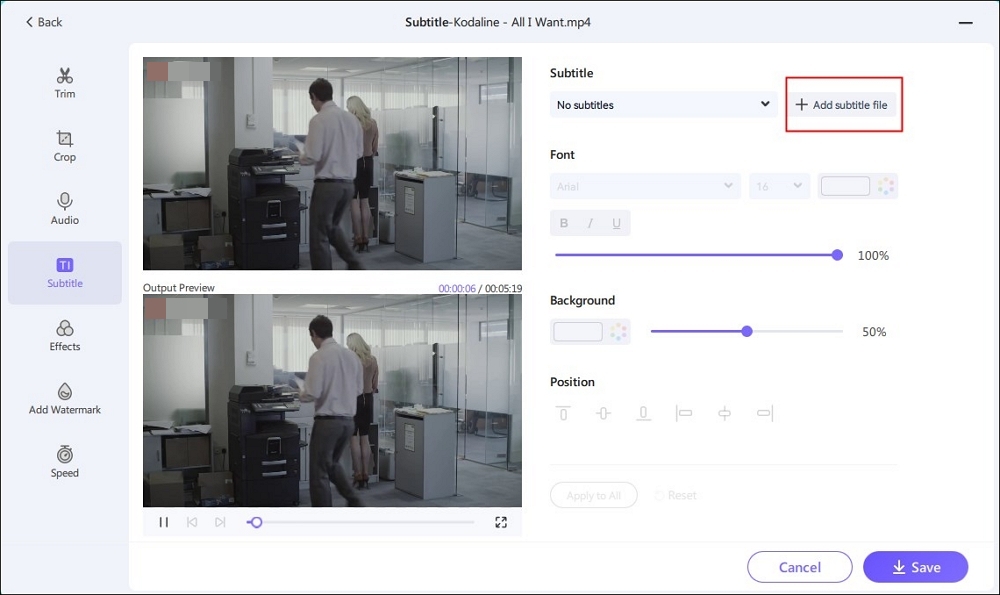Open the font size dropdown
The height and width of the screenshot is (595, 1000).
point(779,186)
